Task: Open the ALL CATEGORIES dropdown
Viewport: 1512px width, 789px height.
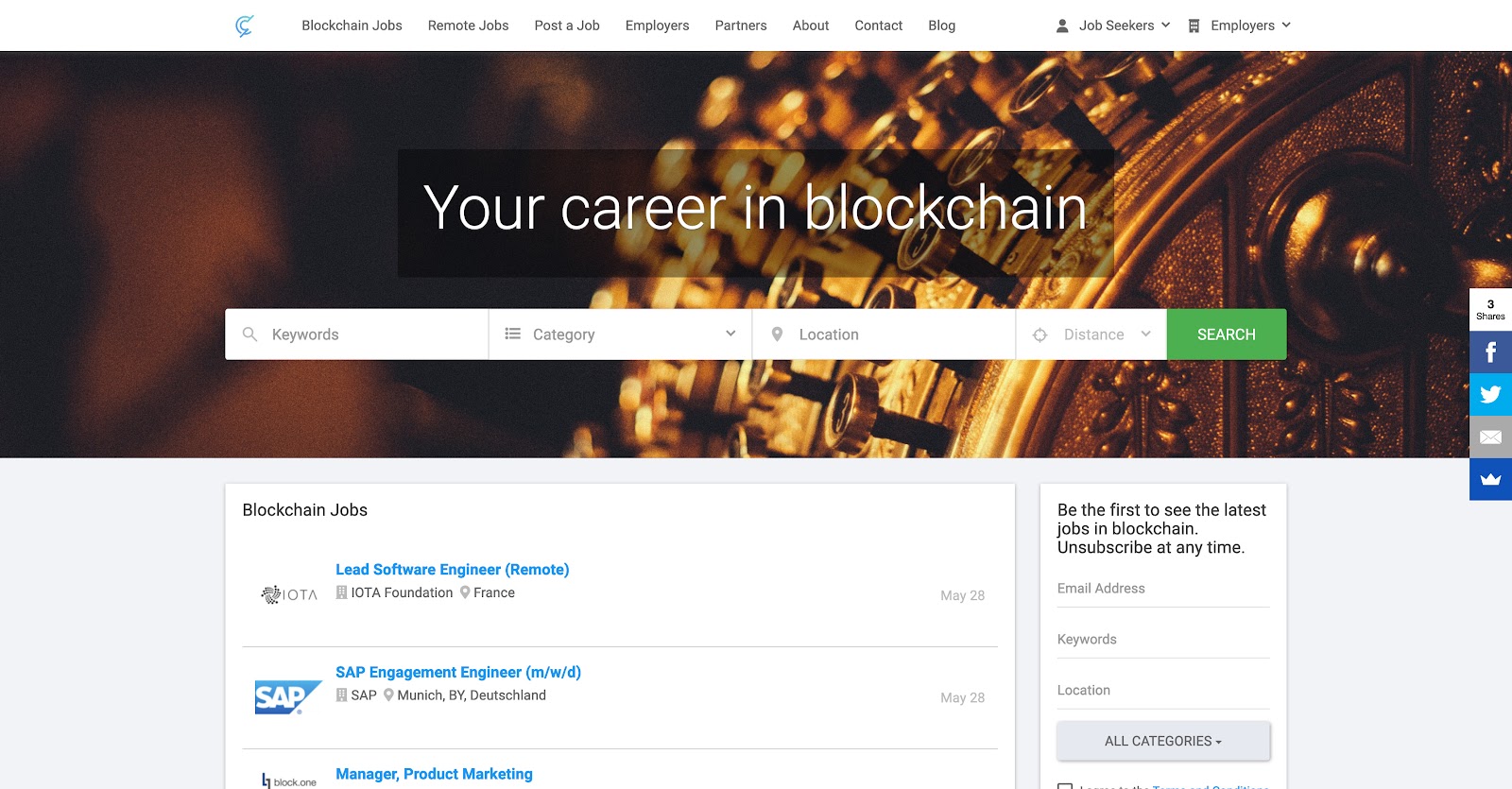Action: pyautogui.click(x=1163, y=741)
